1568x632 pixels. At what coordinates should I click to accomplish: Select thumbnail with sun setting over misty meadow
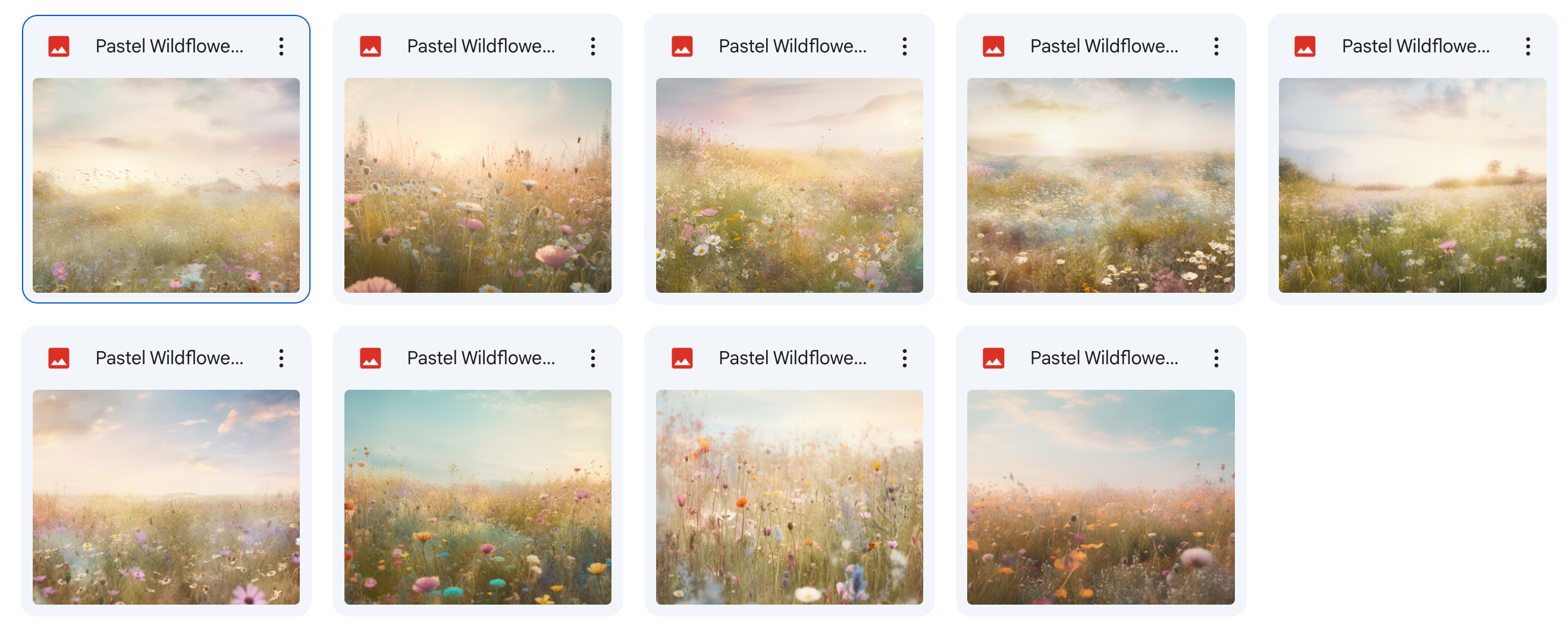pyautogui.click(x=1100, y=185)
